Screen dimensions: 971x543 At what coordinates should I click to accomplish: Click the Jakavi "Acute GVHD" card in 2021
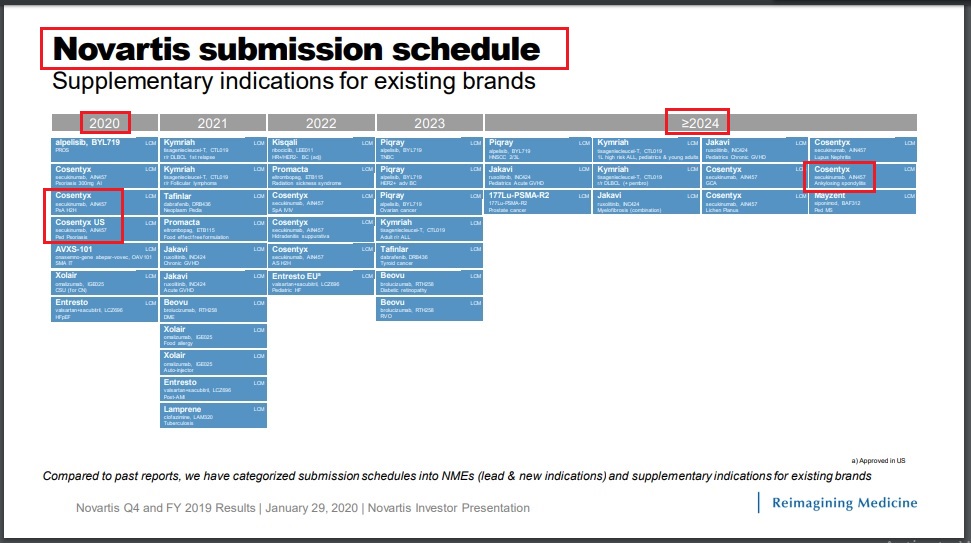(213, 282)
